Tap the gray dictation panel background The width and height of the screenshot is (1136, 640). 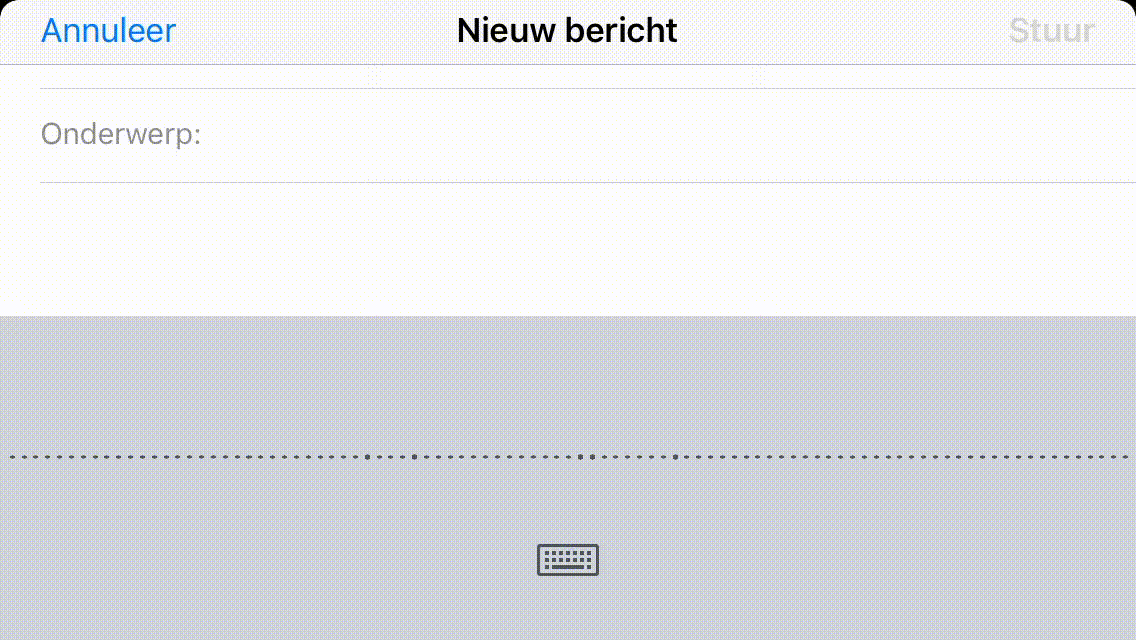568,384
